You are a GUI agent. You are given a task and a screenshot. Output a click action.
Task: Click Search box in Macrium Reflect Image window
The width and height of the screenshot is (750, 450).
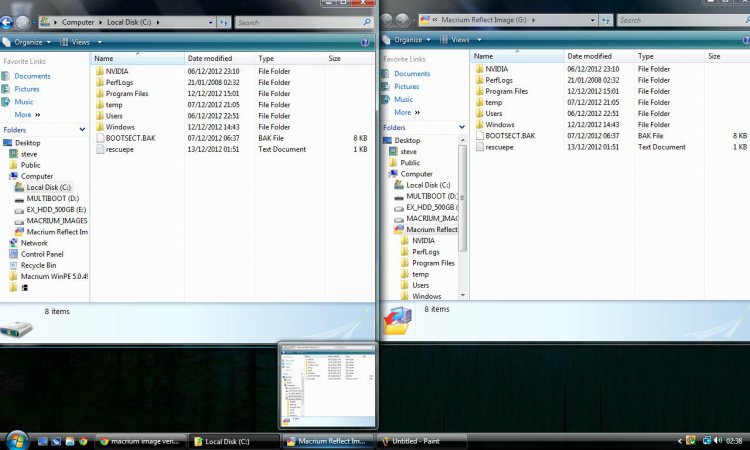683,20
